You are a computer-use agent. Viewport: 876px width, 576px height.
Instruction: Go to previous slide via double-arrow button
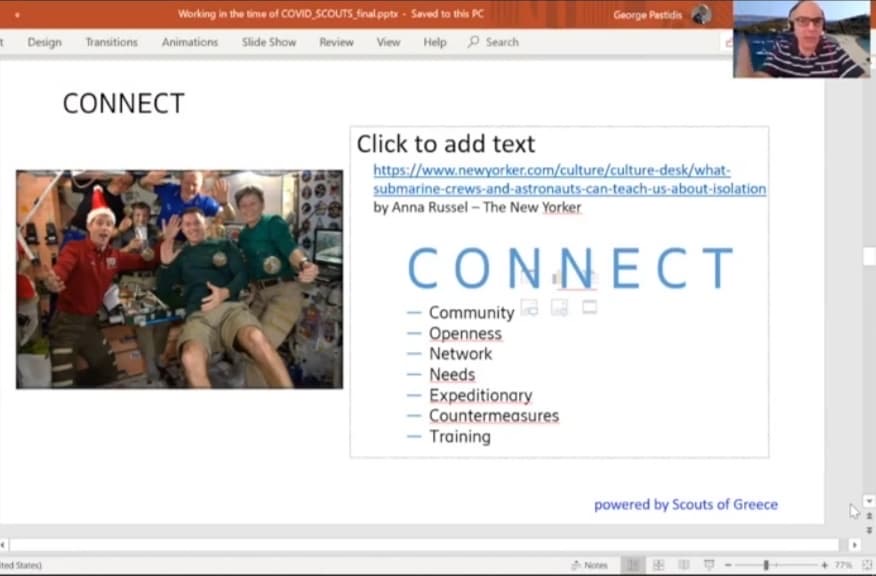868,515
